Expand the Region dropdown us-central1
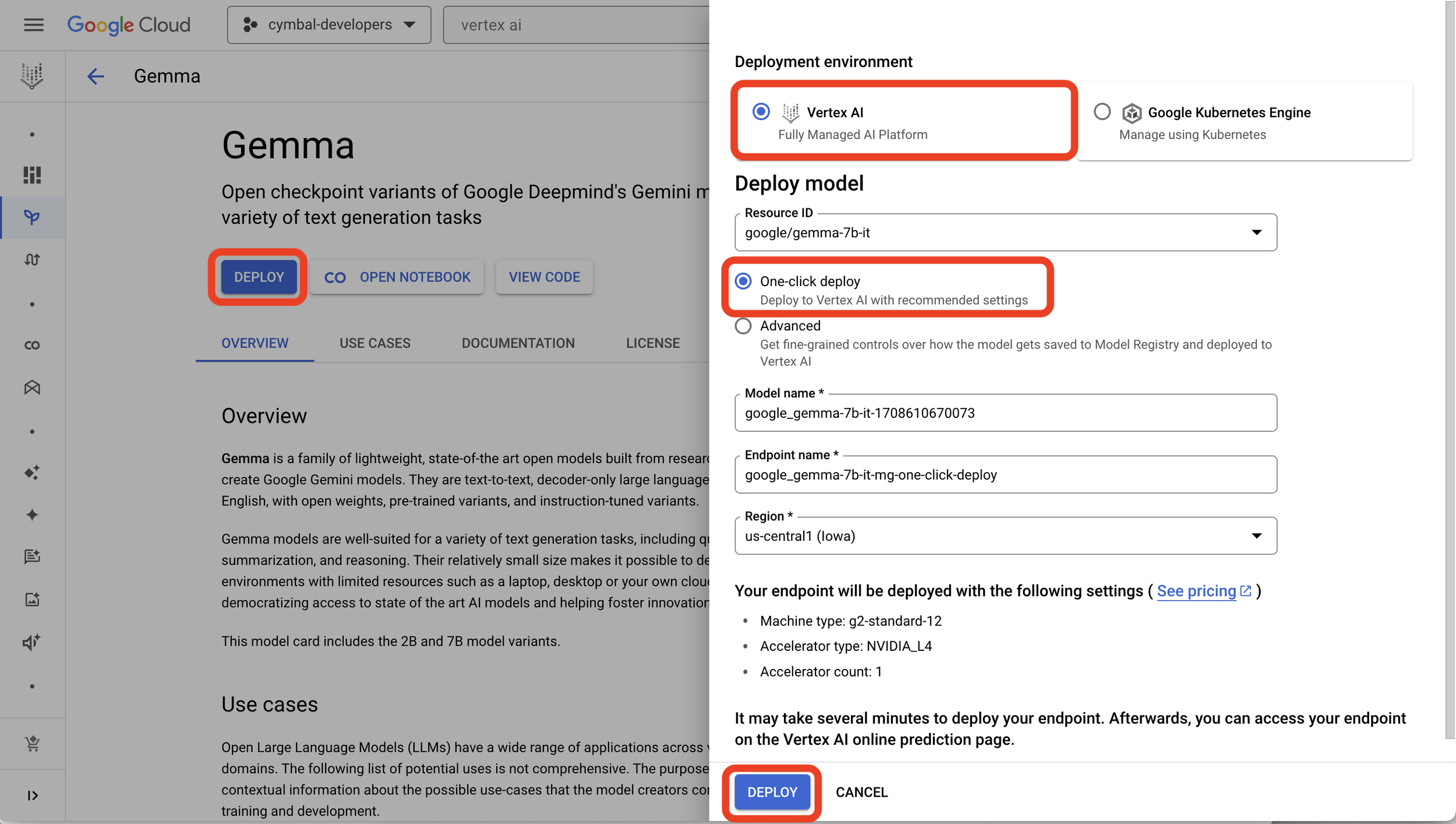The image size is (1456, 824). pos(1005,536)
